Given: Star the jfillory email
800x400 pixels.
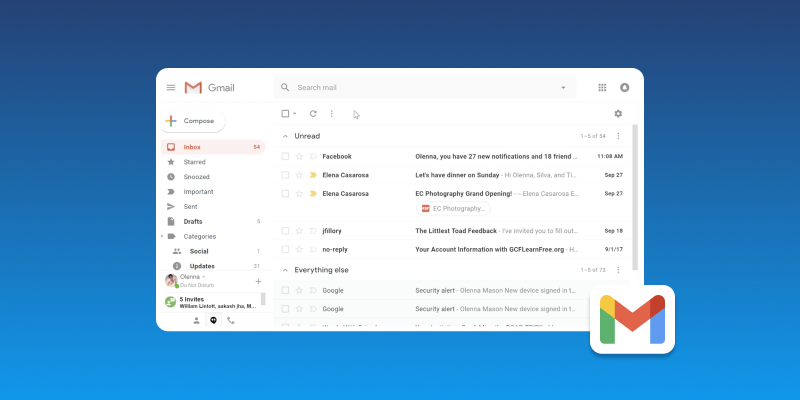Looking at the screenshot, I should point(299,231).
